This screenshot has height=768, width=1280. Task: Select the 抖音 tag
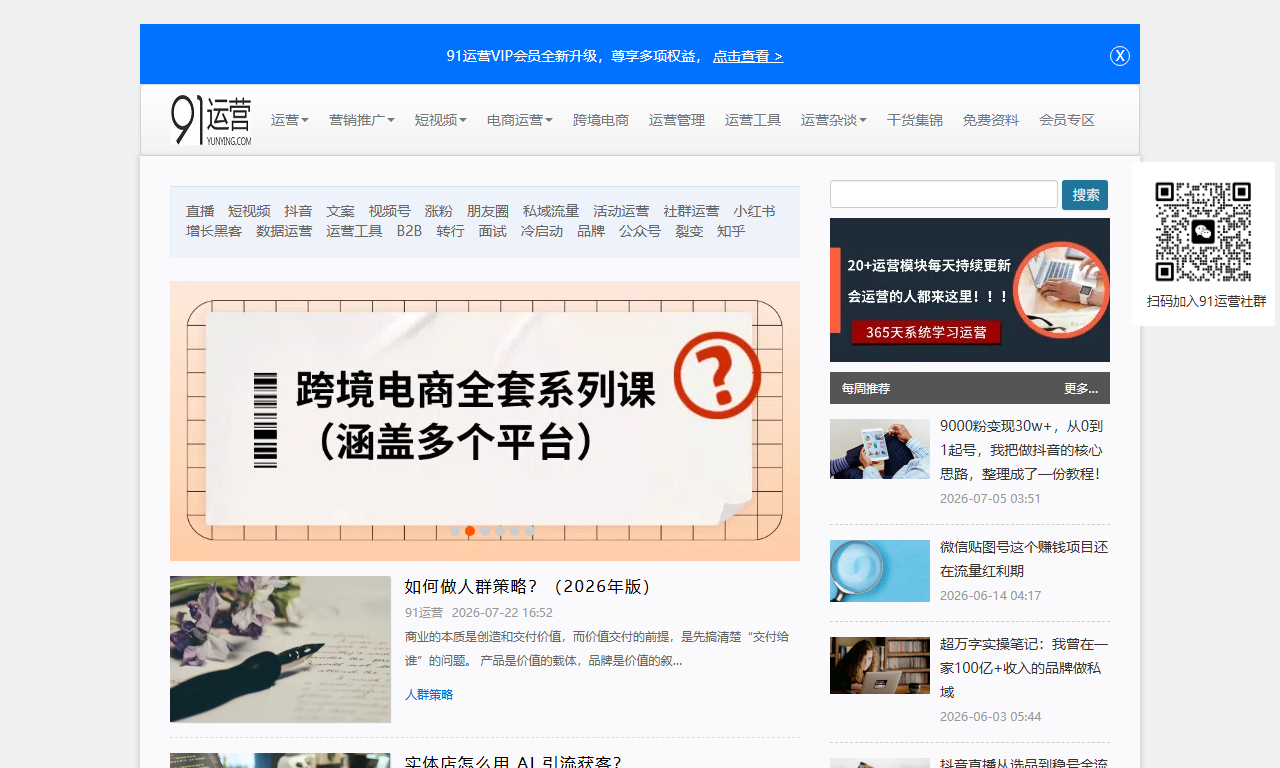click(x=298, y=211)
